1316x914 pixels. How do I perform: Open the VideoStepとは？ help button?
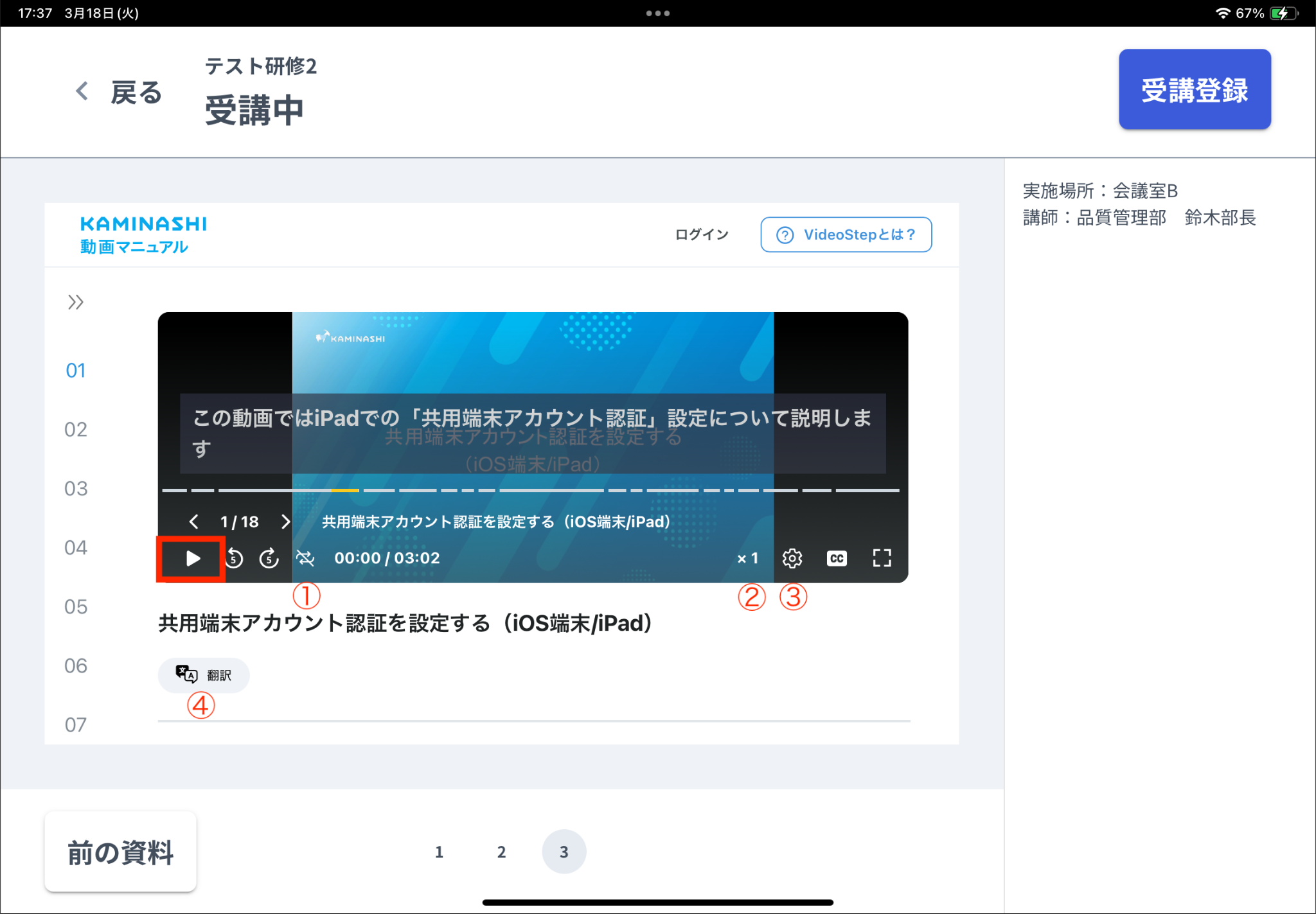click(x=846, y=234)
